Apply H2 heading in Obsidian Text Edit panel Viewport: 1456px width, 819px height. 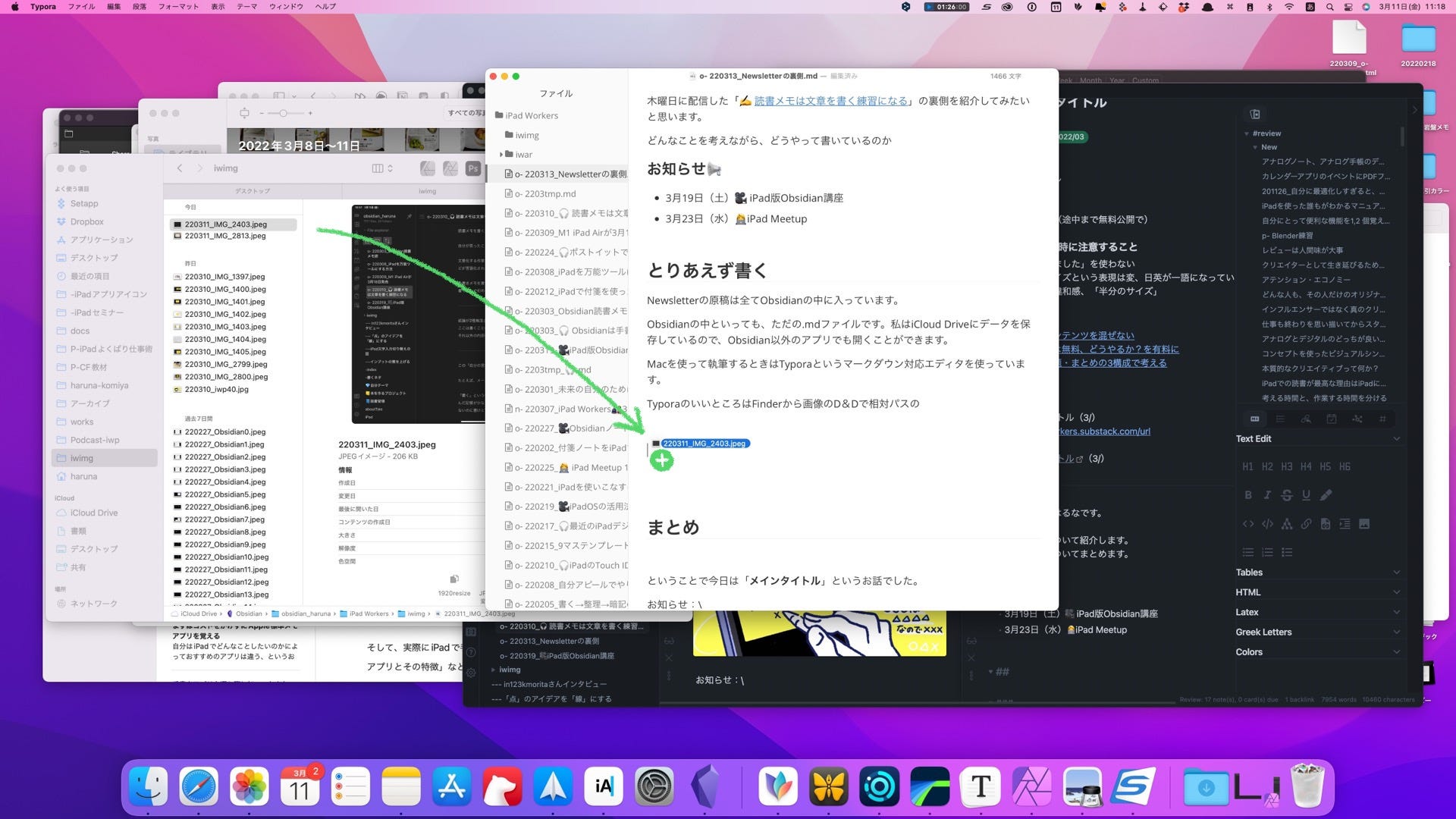point(1267,466)
